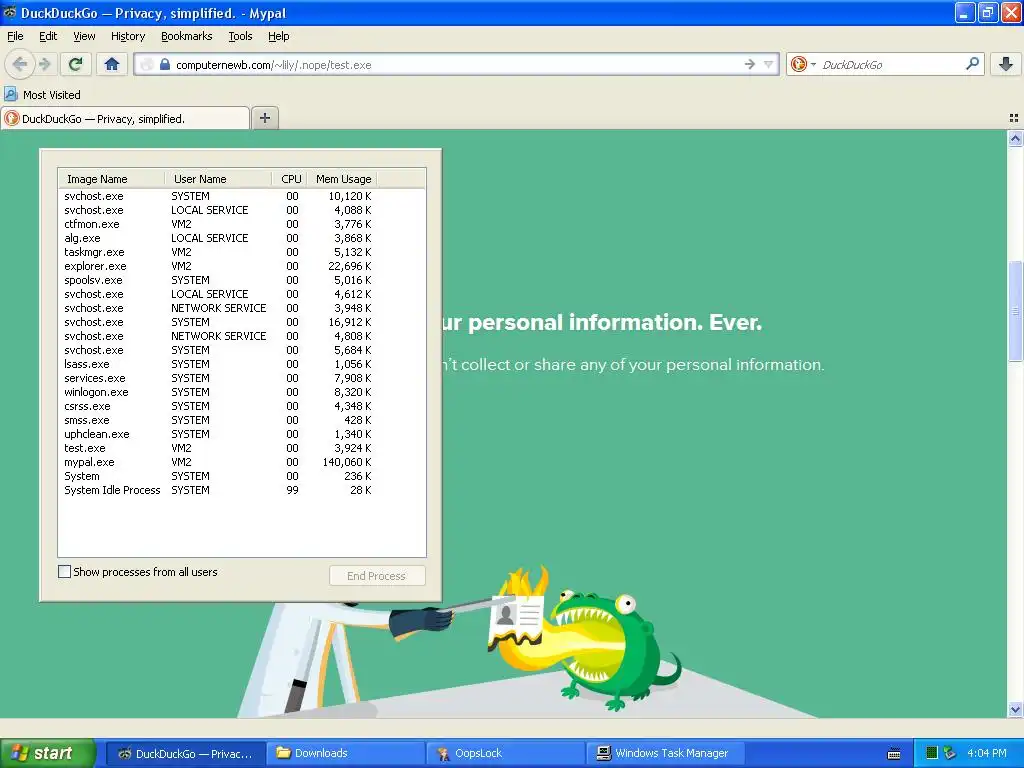Switch to the Downloads taskbar window
Viewport: 1024px width, 768px height.
(x=346, y=754)
